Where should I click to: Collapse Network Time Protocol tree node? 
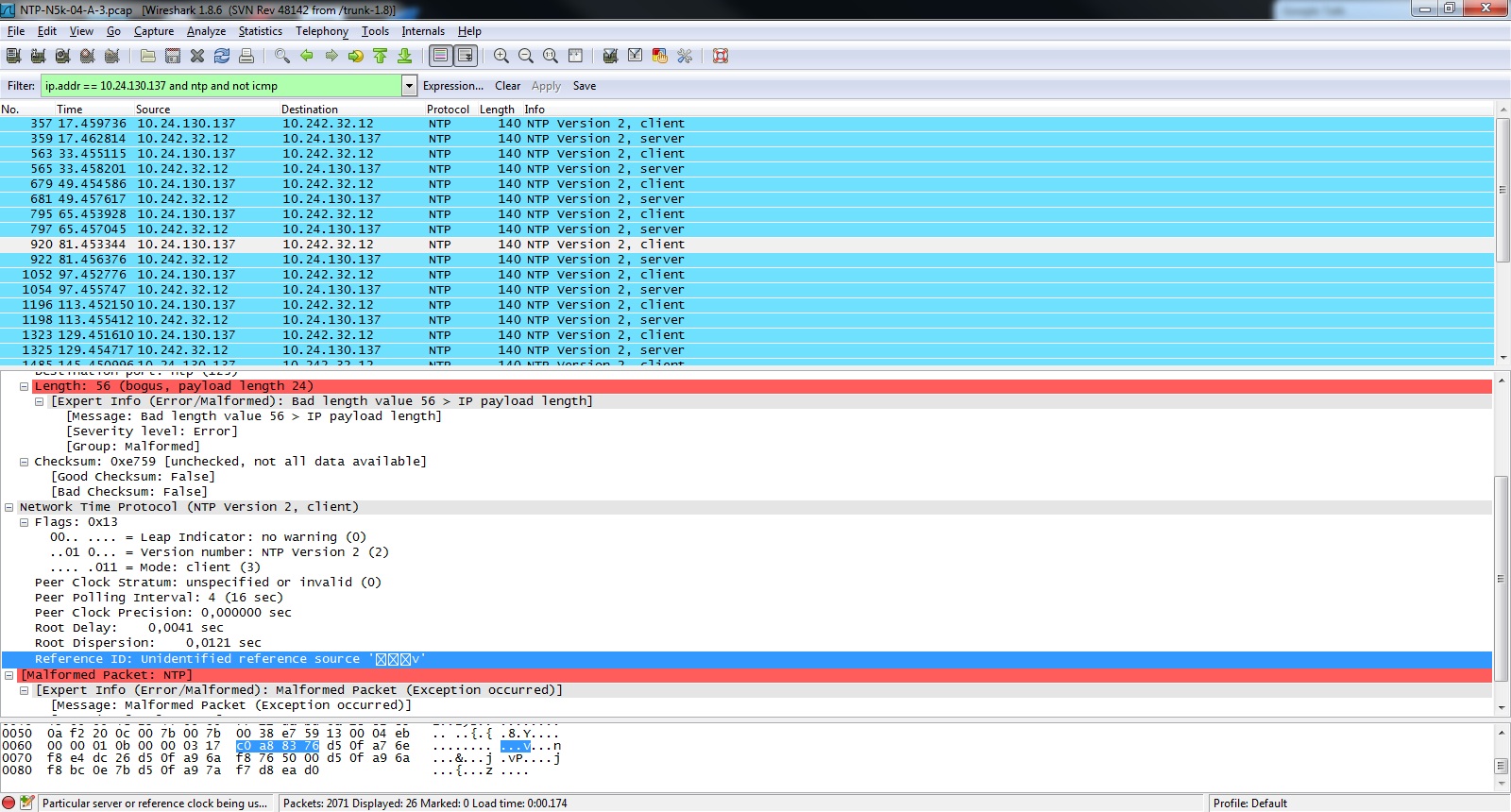pos(9,507)
